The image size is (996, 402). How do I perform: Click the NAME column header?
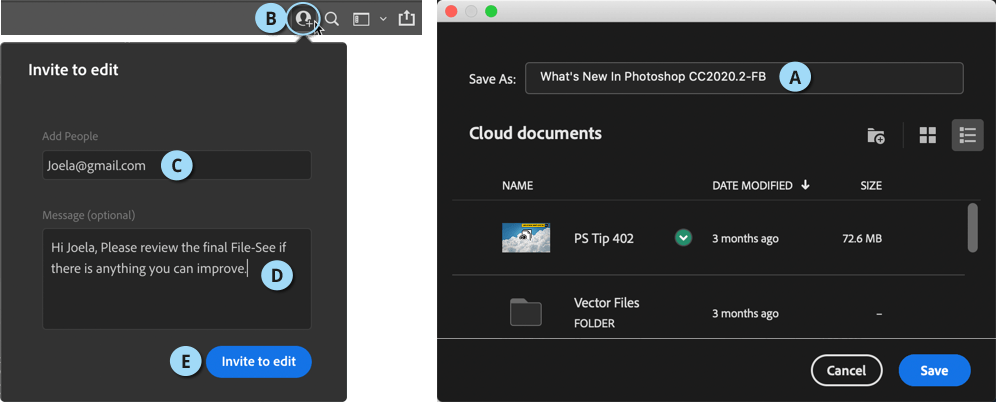[518, 186]
